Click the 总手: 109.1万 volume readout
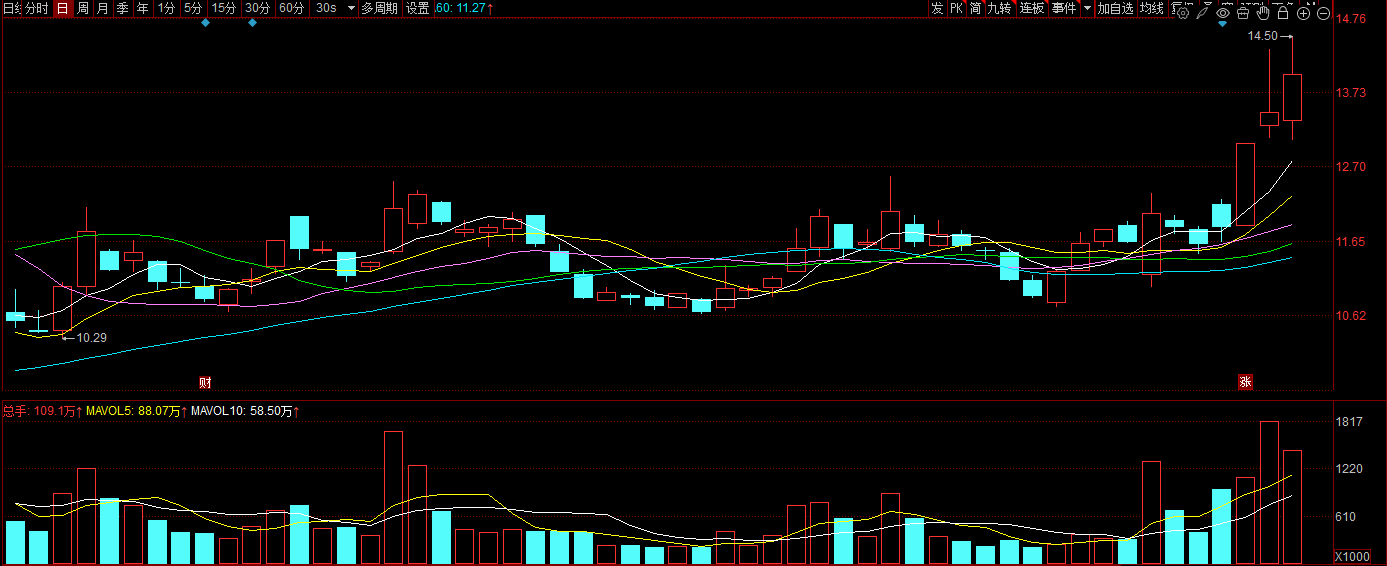The image size is (1387, 566). click(42, 411)
